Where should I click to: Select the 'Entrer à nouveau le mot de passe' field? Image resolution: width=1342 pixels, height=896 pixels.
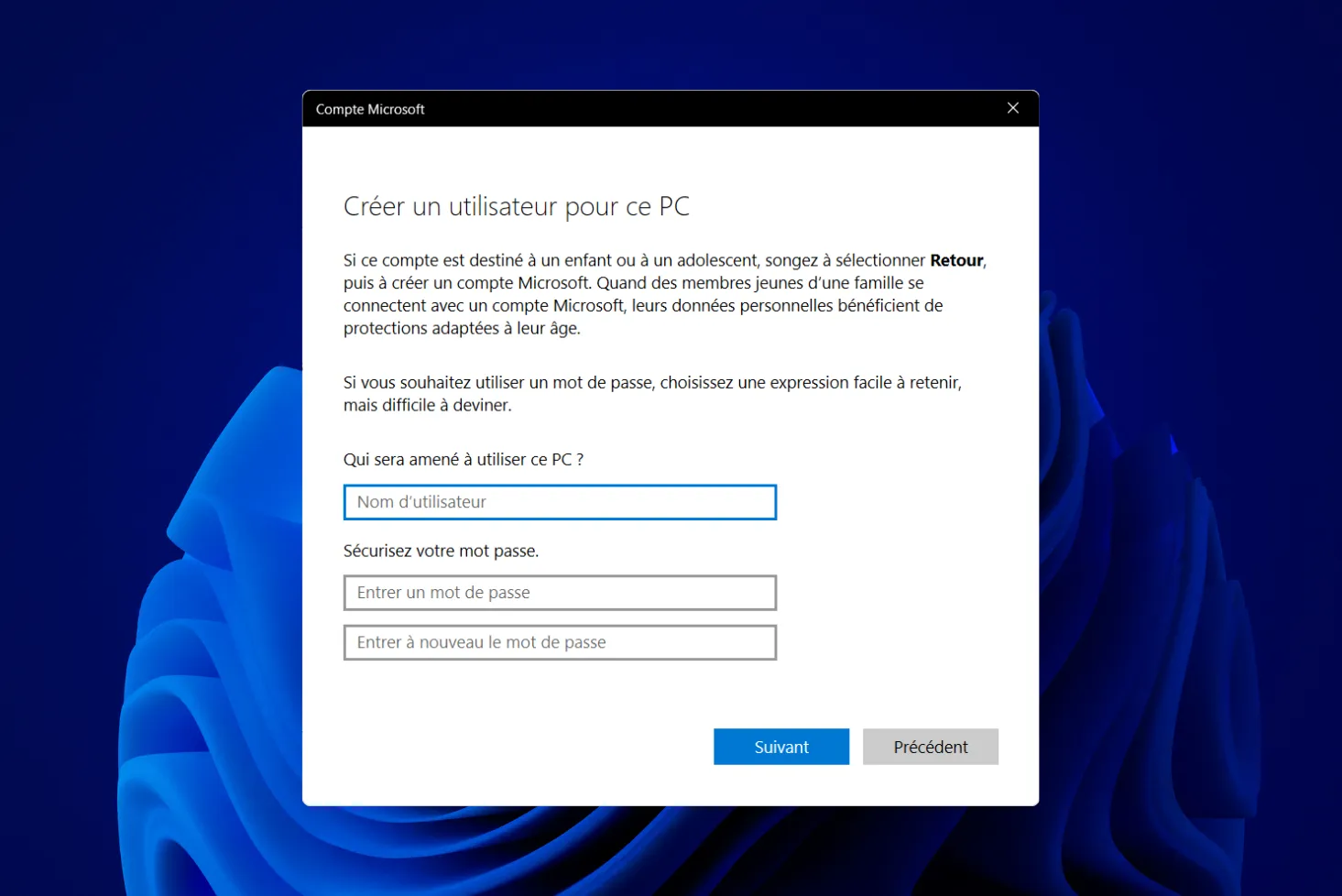tap(560, 642)
